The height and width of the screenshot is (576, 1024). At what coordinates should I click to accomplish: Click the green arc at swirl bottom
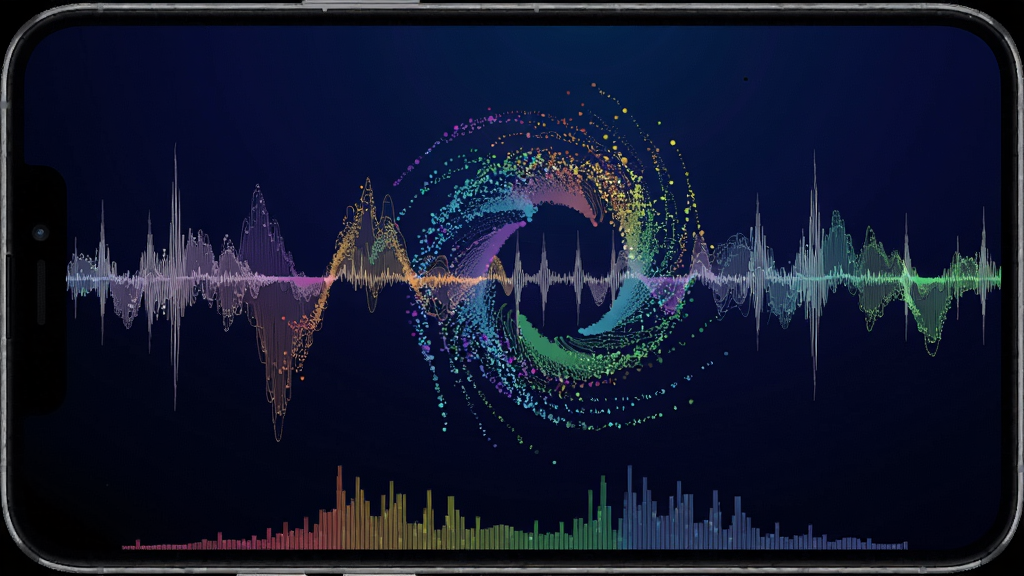(562, 353)
